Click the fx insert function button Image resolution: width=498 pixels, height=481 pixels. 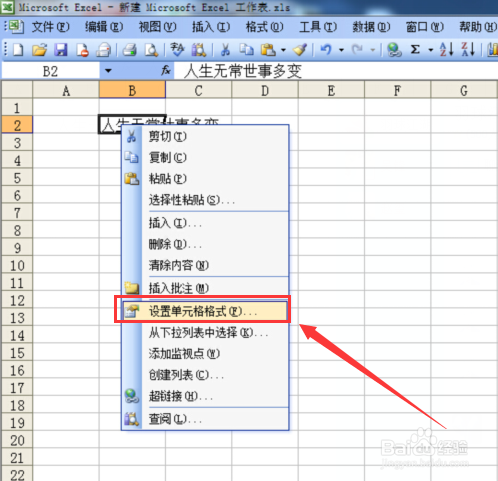166,70
